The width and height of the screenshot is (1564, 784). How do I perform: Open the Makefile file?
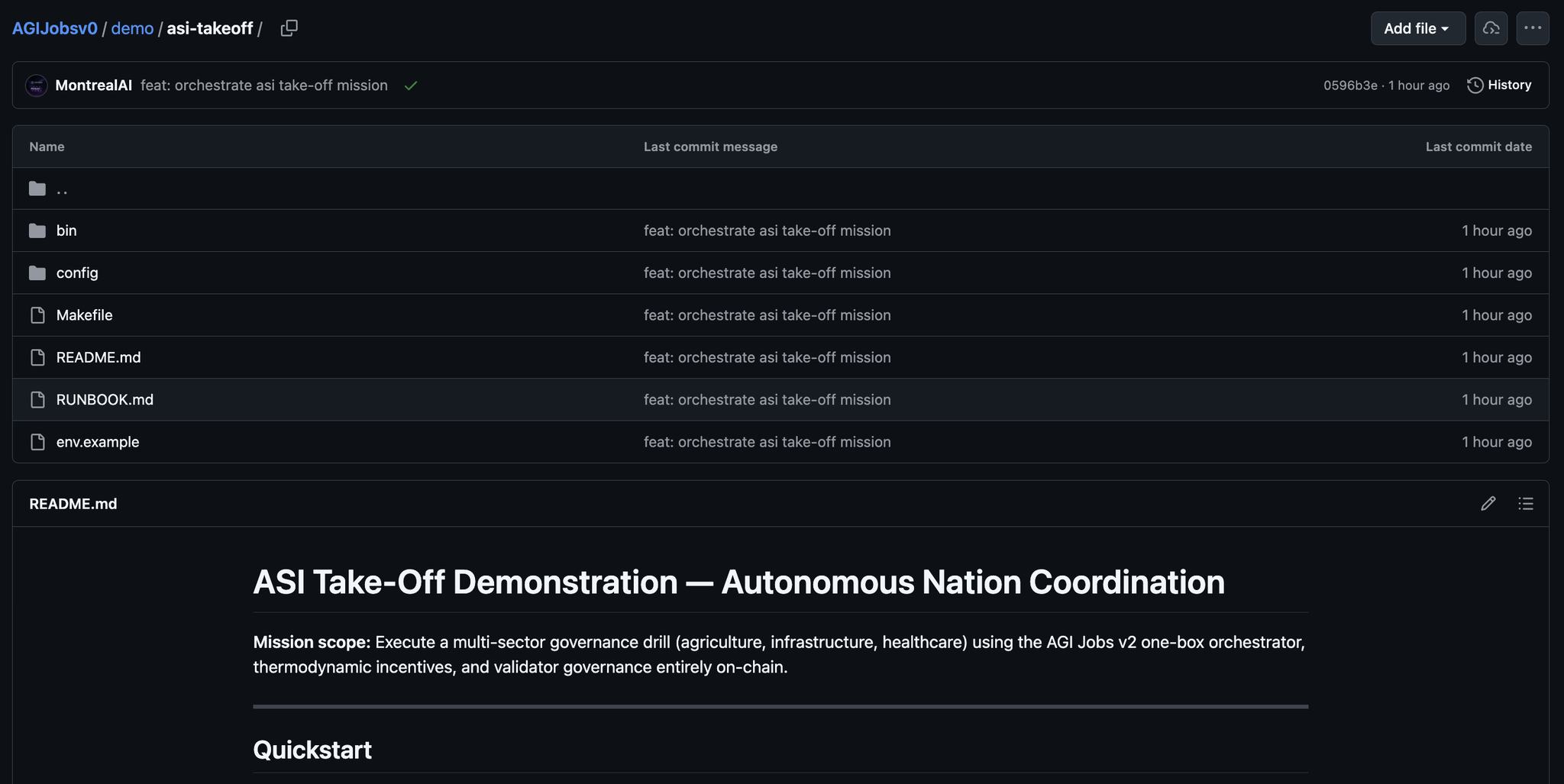coord(84,315)
